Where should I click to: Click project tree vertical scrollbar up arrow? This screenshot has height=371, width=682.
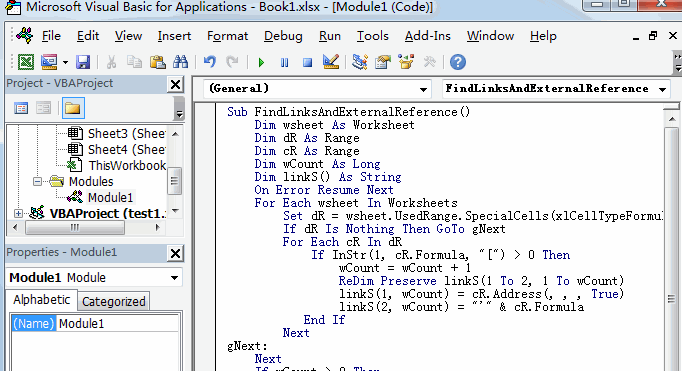[175, 134]
